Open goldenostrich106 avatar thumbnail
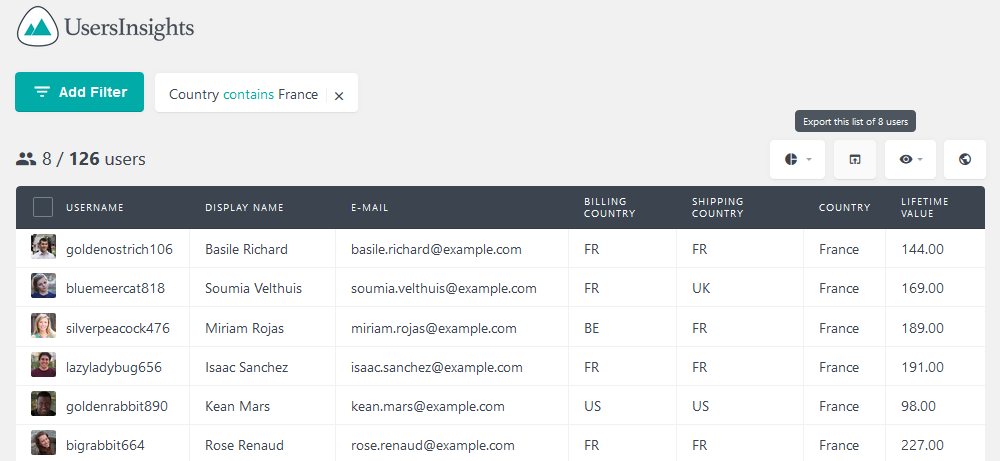Image resolution: width=1000 pixels, height=461 pixels. tap(43, 247)
